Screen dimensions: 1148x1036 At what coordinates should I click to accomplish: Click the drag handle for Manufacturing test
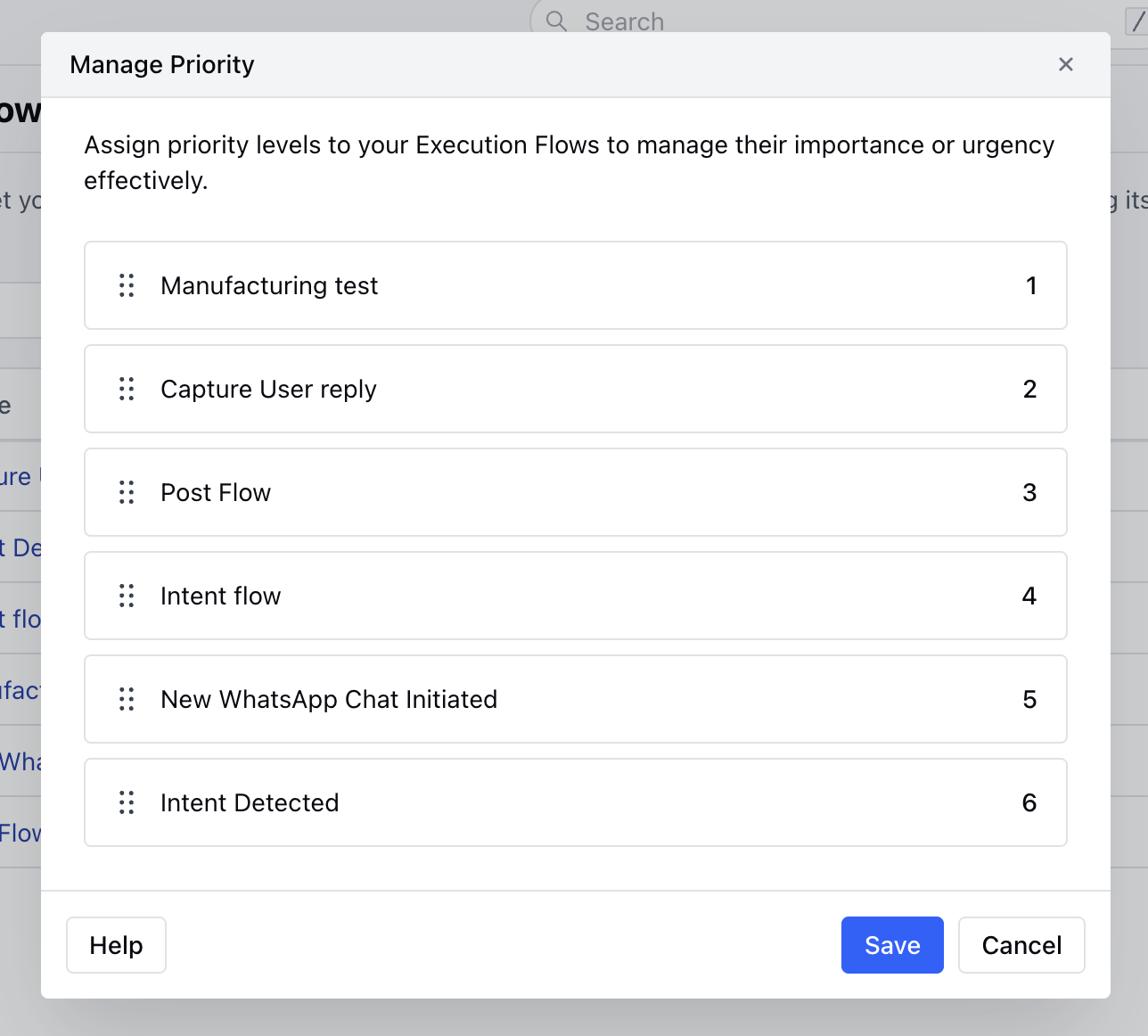coord(127,285)
